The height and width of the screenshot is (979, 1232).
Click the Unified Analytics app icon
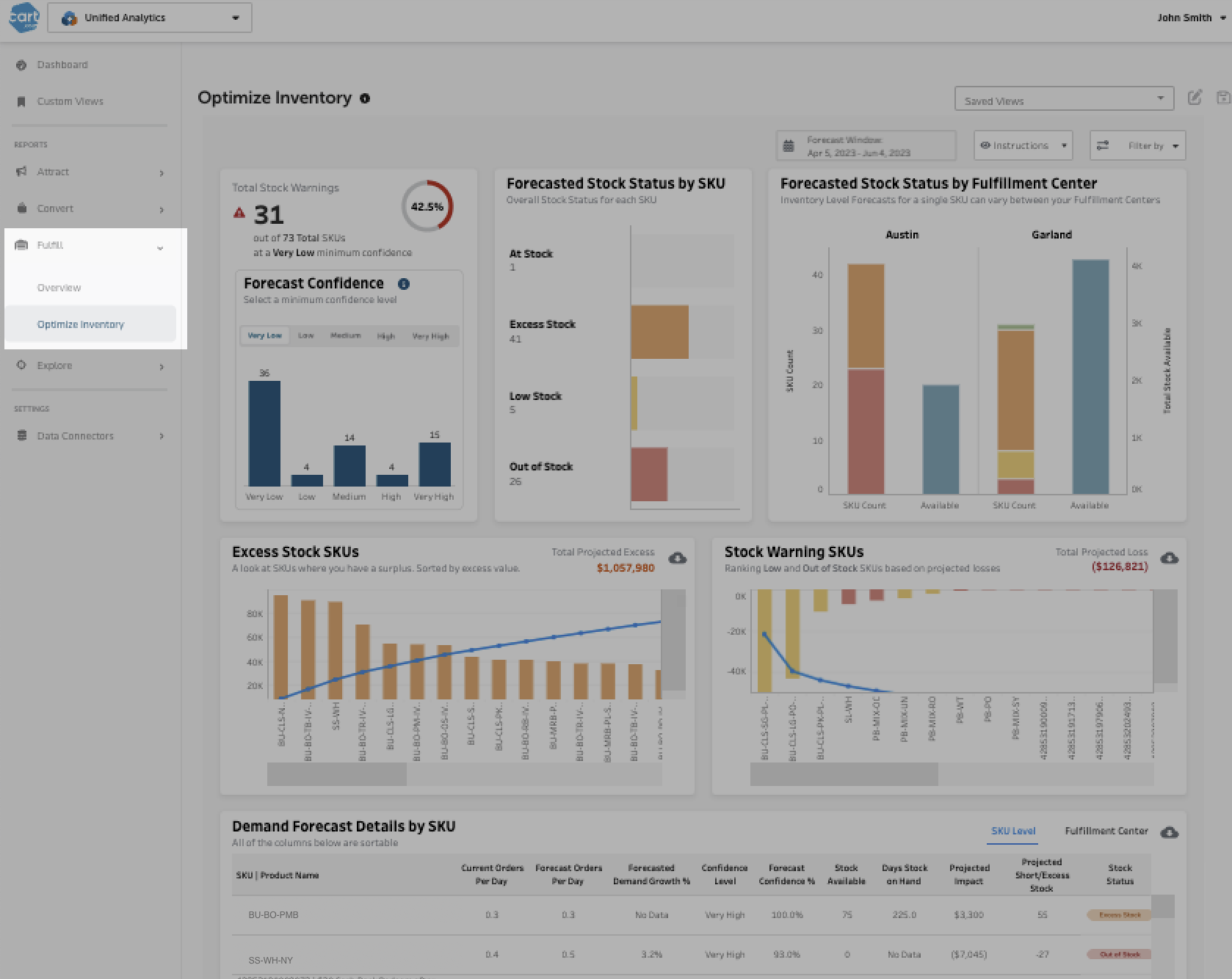[x=69, y=18]
